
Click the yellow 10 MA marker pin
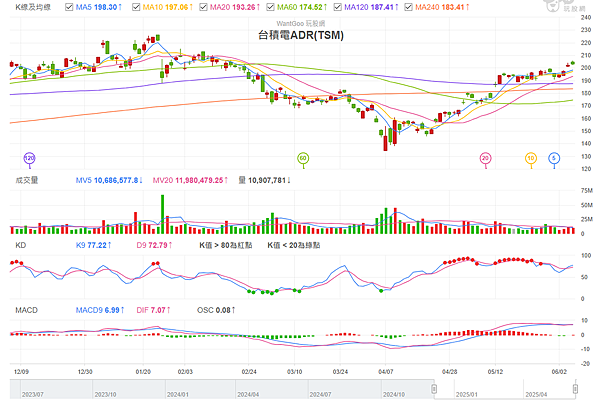(x=531, y=159)
